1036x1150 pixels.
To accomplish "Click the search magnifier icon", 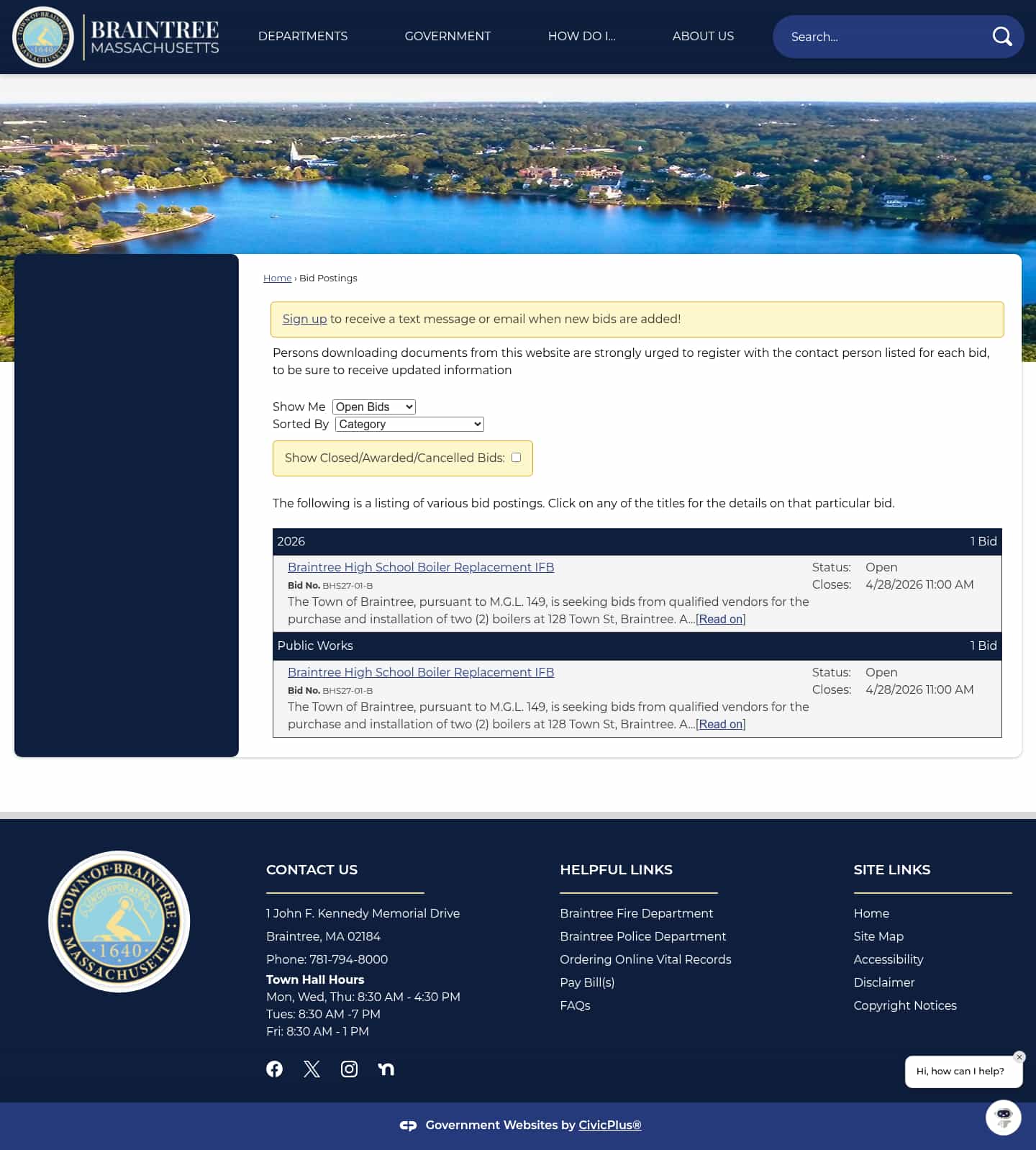I will pyautogui.click(x=1002, y=37).
